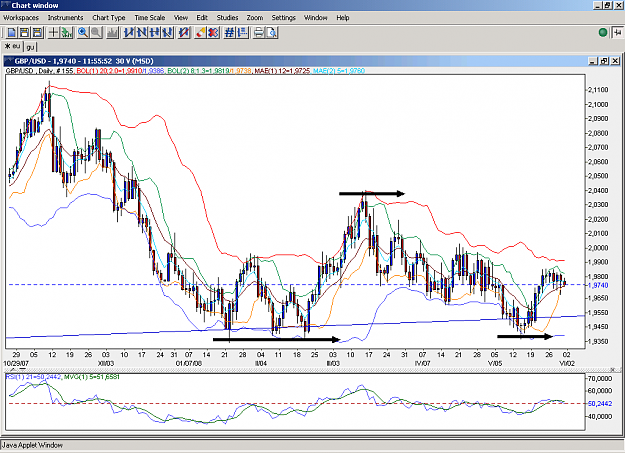This screenshot has width=625, height=453.
Task: Click the IV/07 date axis label
Action: tap(423, 363)
